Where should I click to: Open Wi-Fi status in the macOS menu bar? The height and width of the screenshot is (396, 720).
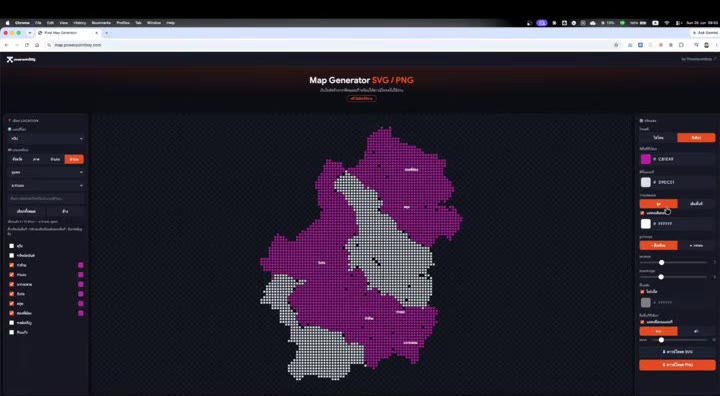point(666,23)
